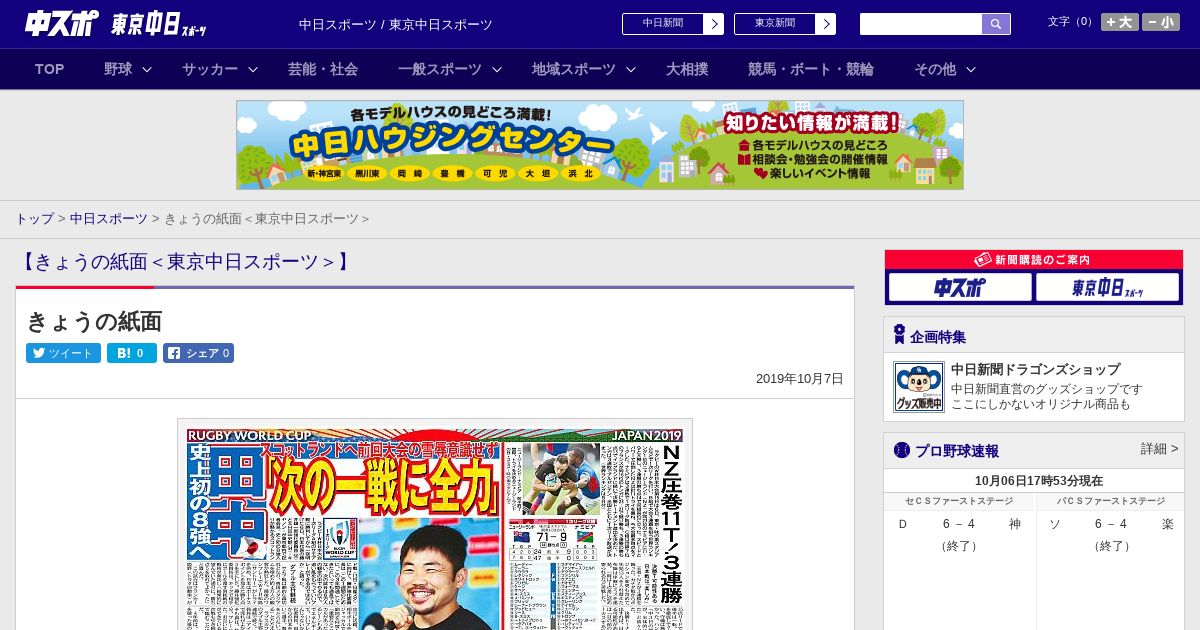Image resolution: width=1200 pixels, height=630 pixels.
Task: Expand the 一般スポーツ dropdown chevron
Action: (496, 69)
